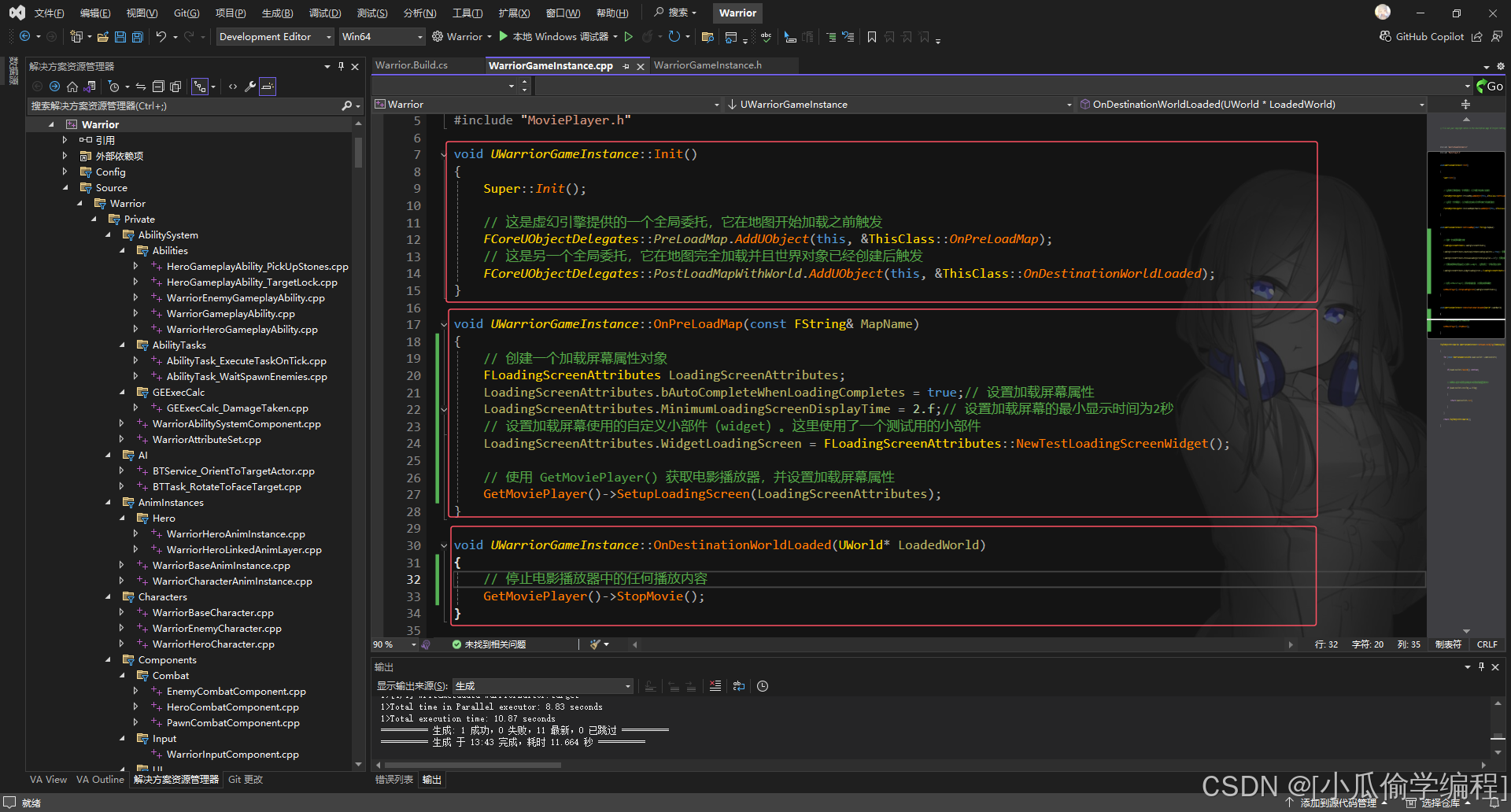Collapse the AbilitySystem folder in tree
Screen dimensions: 1511x812
coord(109,235)
